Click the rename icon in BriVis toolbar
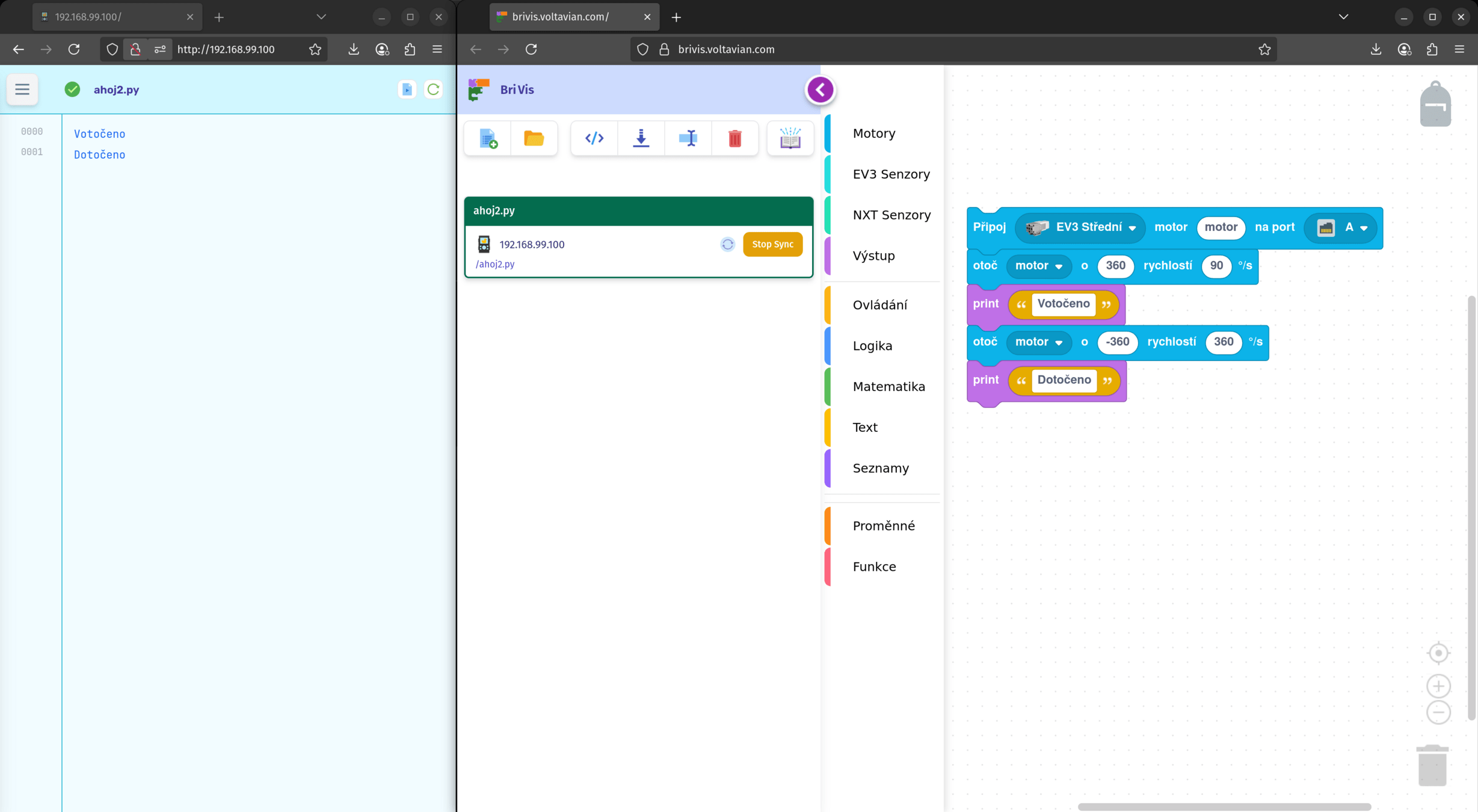The width and height of the screenshot is (1478, 812). [x=688, y=138]
